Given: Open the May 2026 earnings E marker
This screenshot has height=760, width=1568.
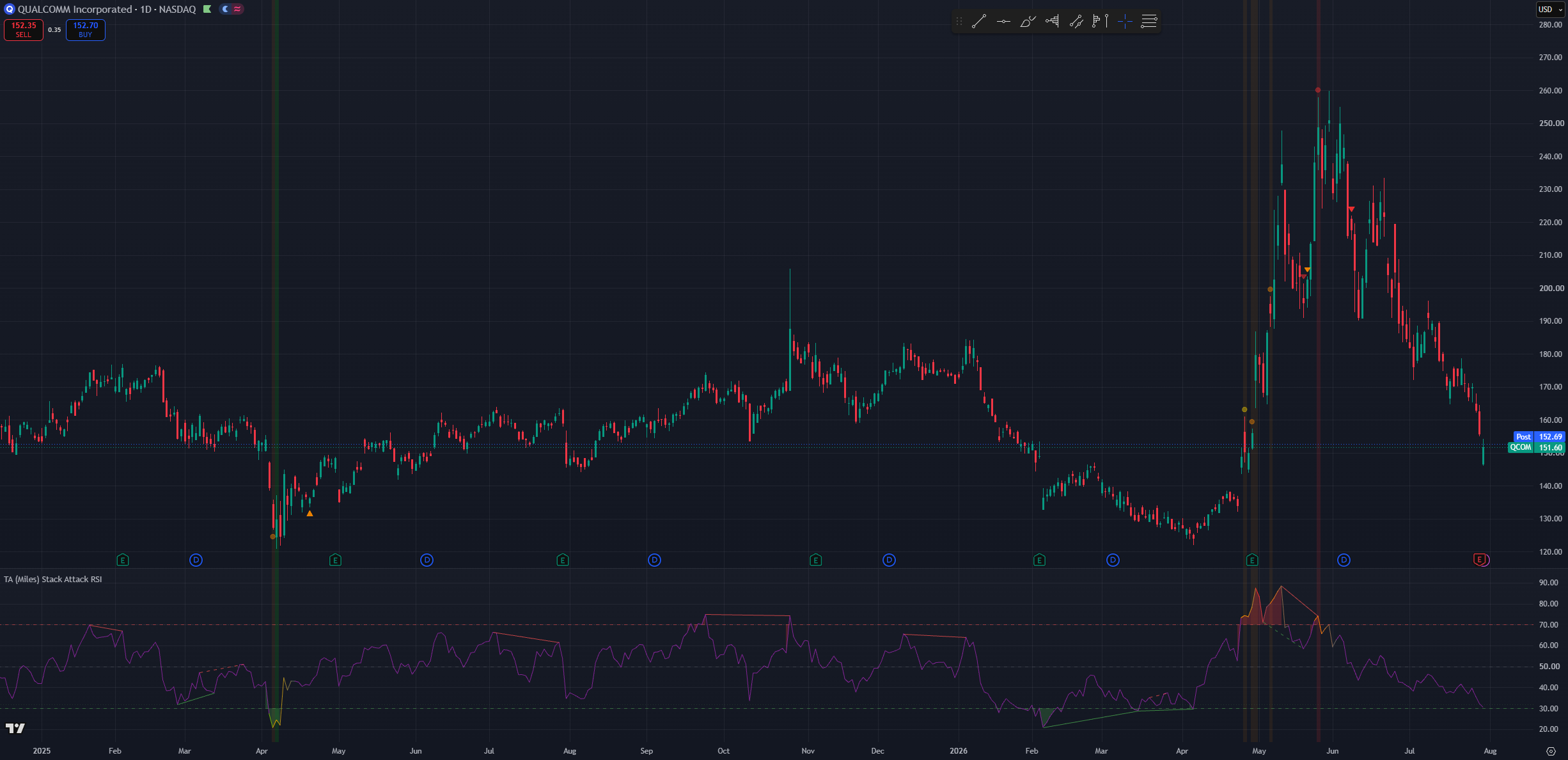Looking at the screenshot, I should click(1252, 560).
